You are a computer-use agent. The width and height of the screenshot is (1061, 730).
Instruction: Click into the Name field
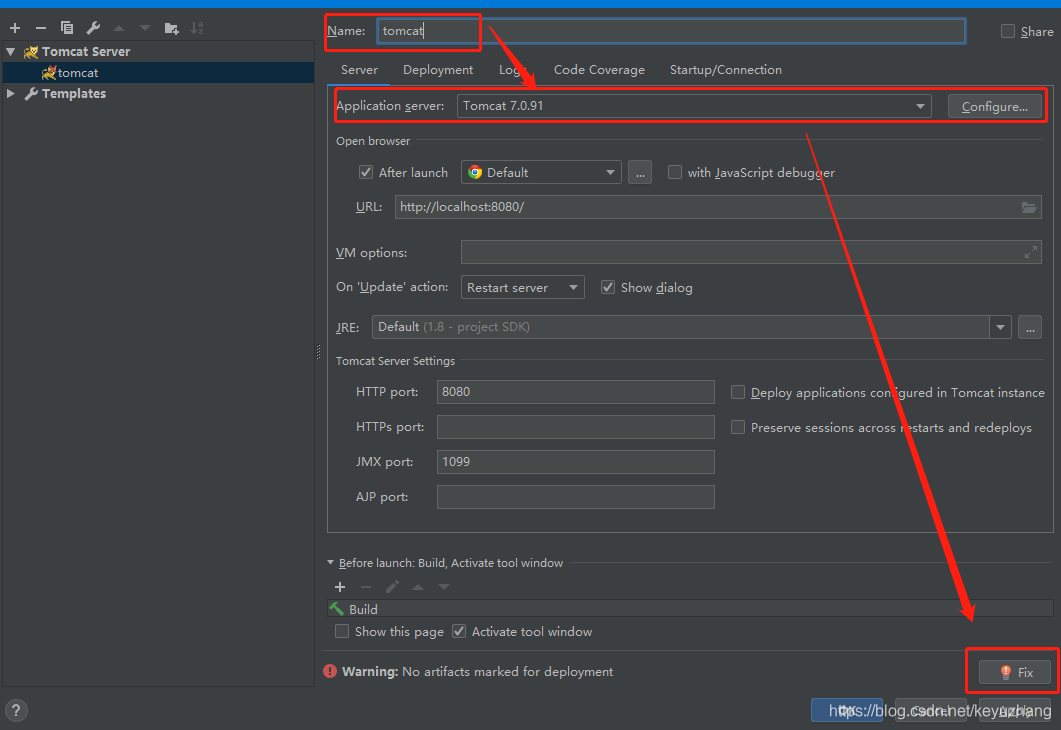(671, 31)
